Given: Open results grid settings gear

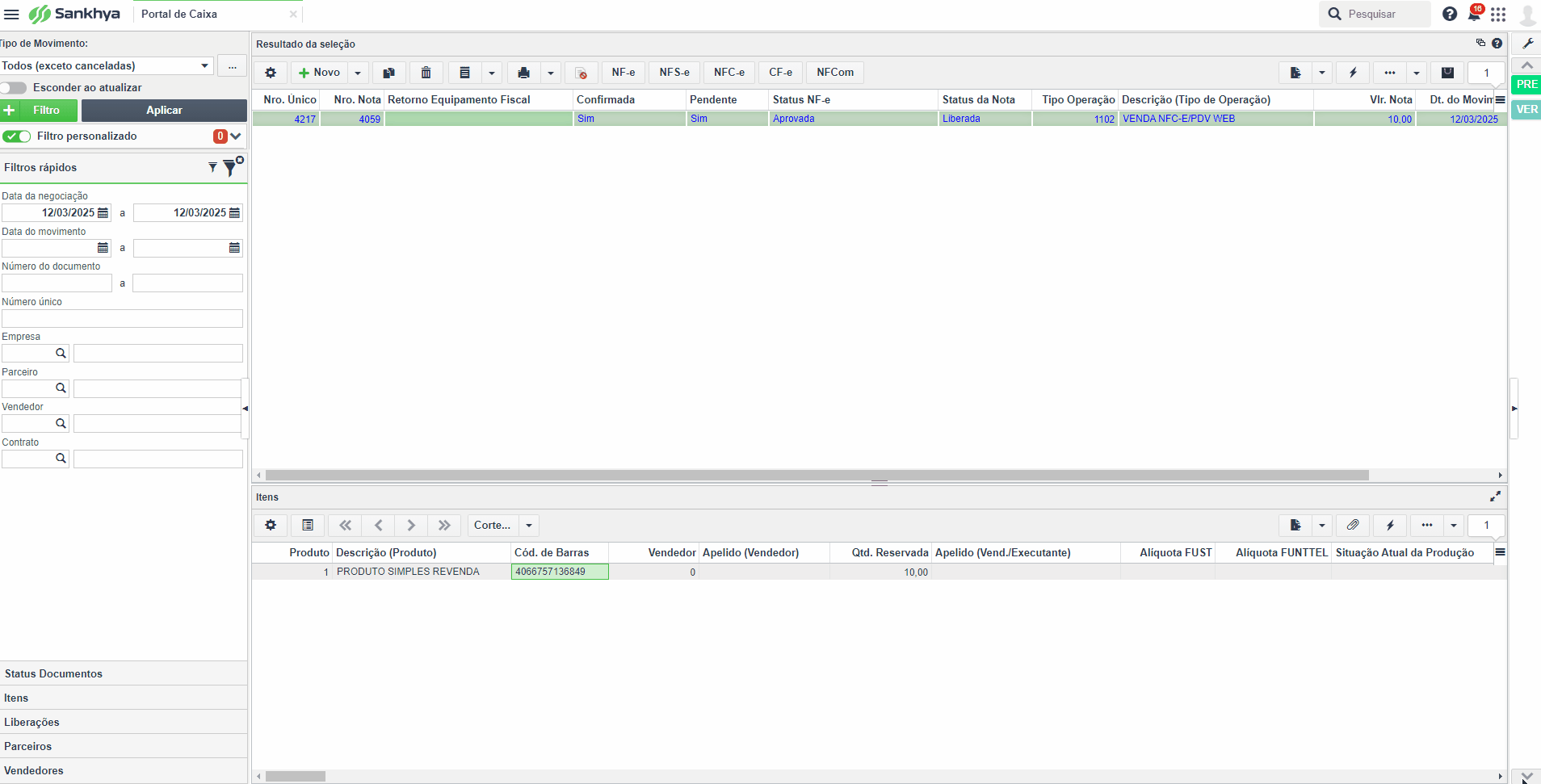Looking at the screenshot, I should pos(271,73).
